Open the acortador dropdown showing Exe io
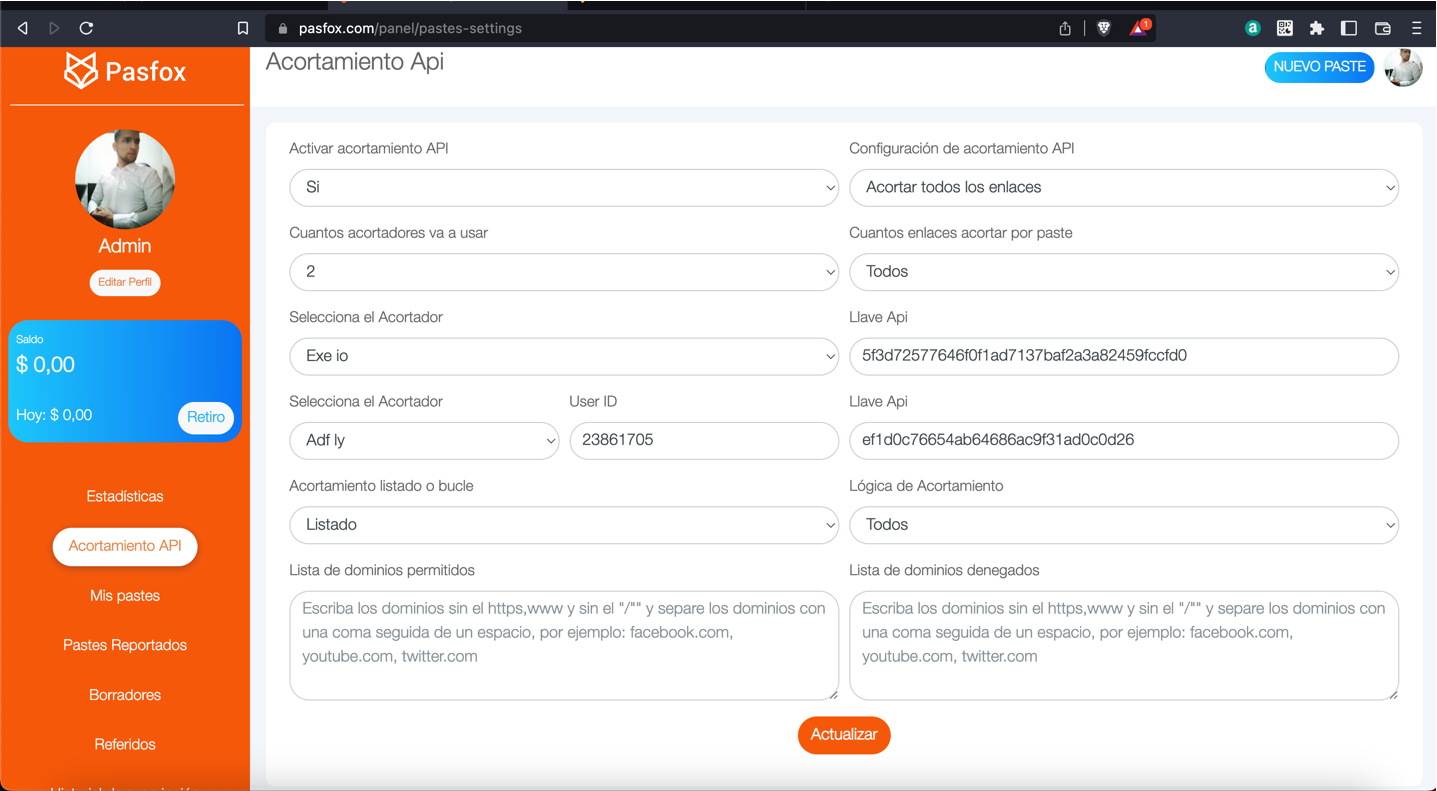This screenshot has width=1437, height=791. (x=564, y=356)
